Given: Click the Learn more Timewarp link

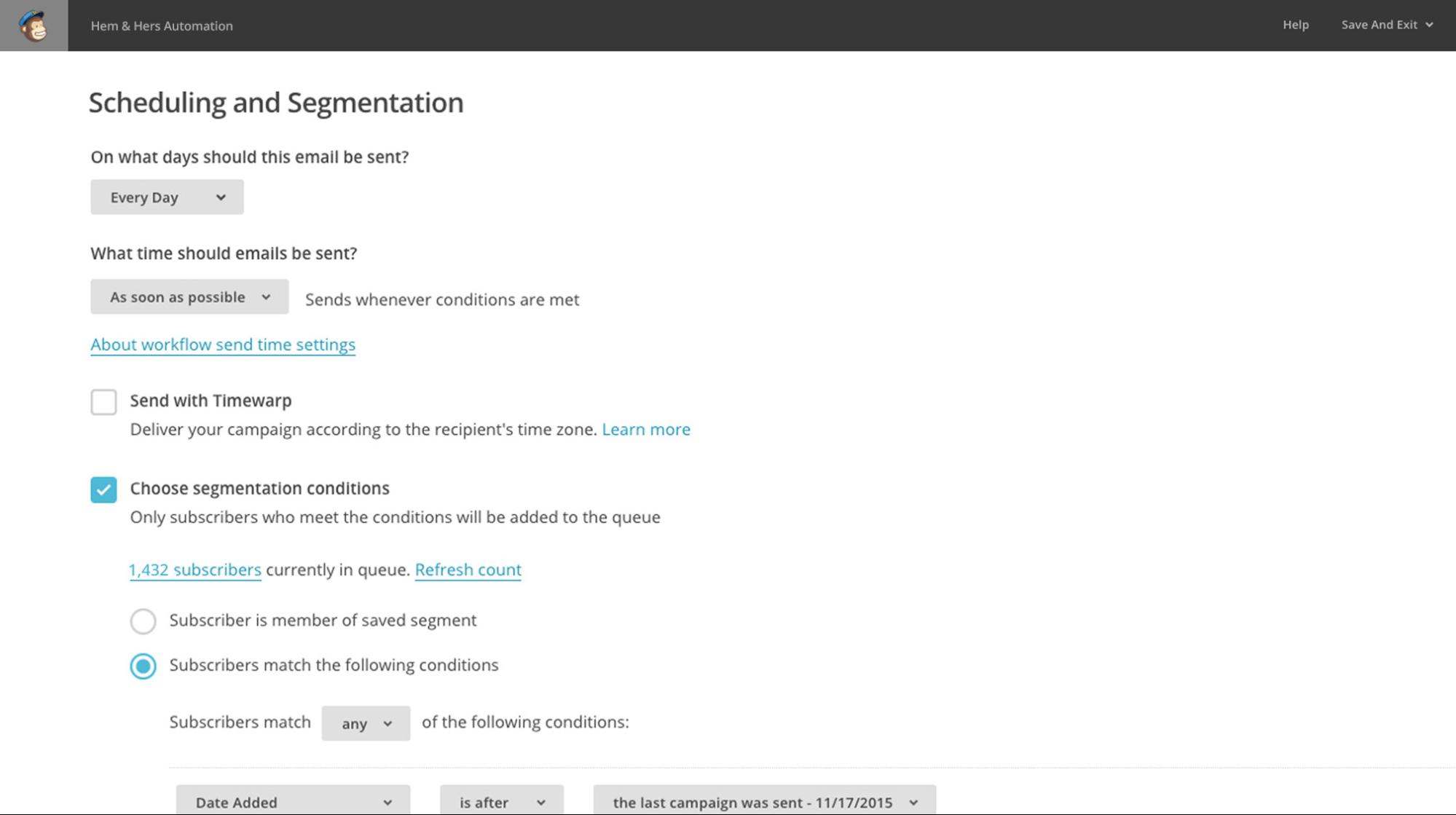Looking at the screenshot, I should point(645,428).
